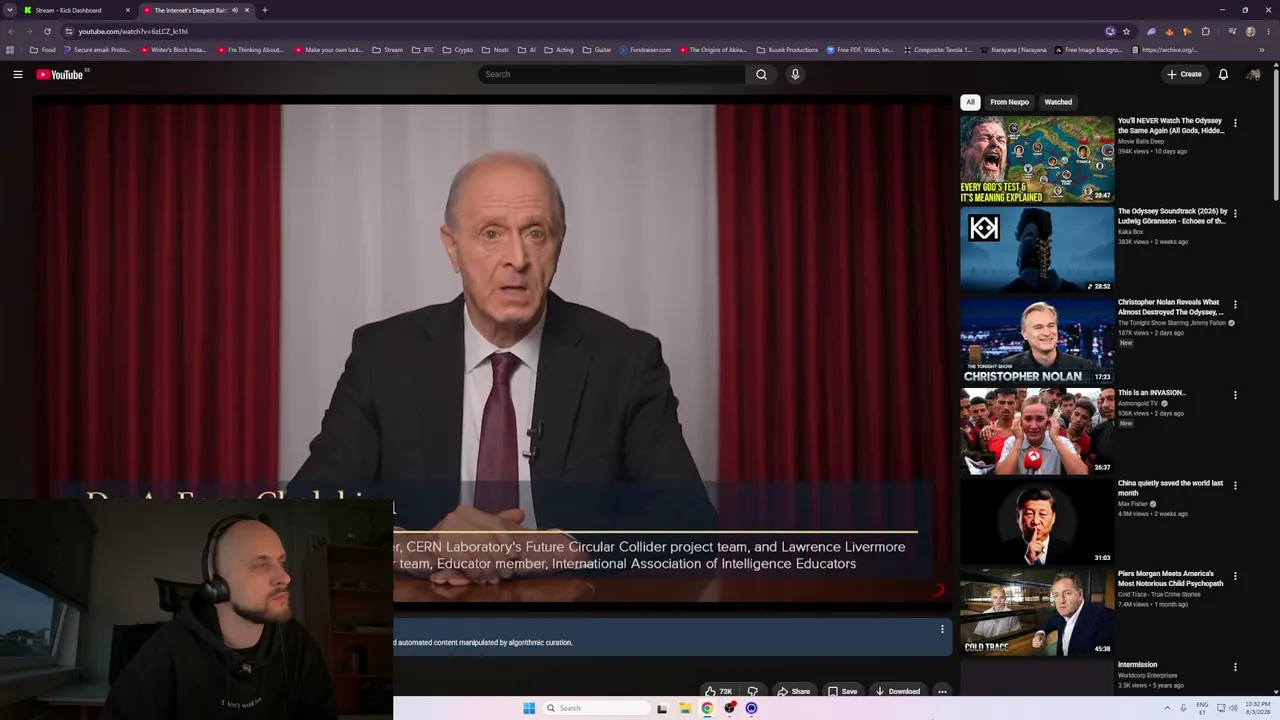The height and width of the screenshot is (720, 1280).
Task: Switch to the Stream - Kick Dashboard tab
Action: click(x=78, y=10)
